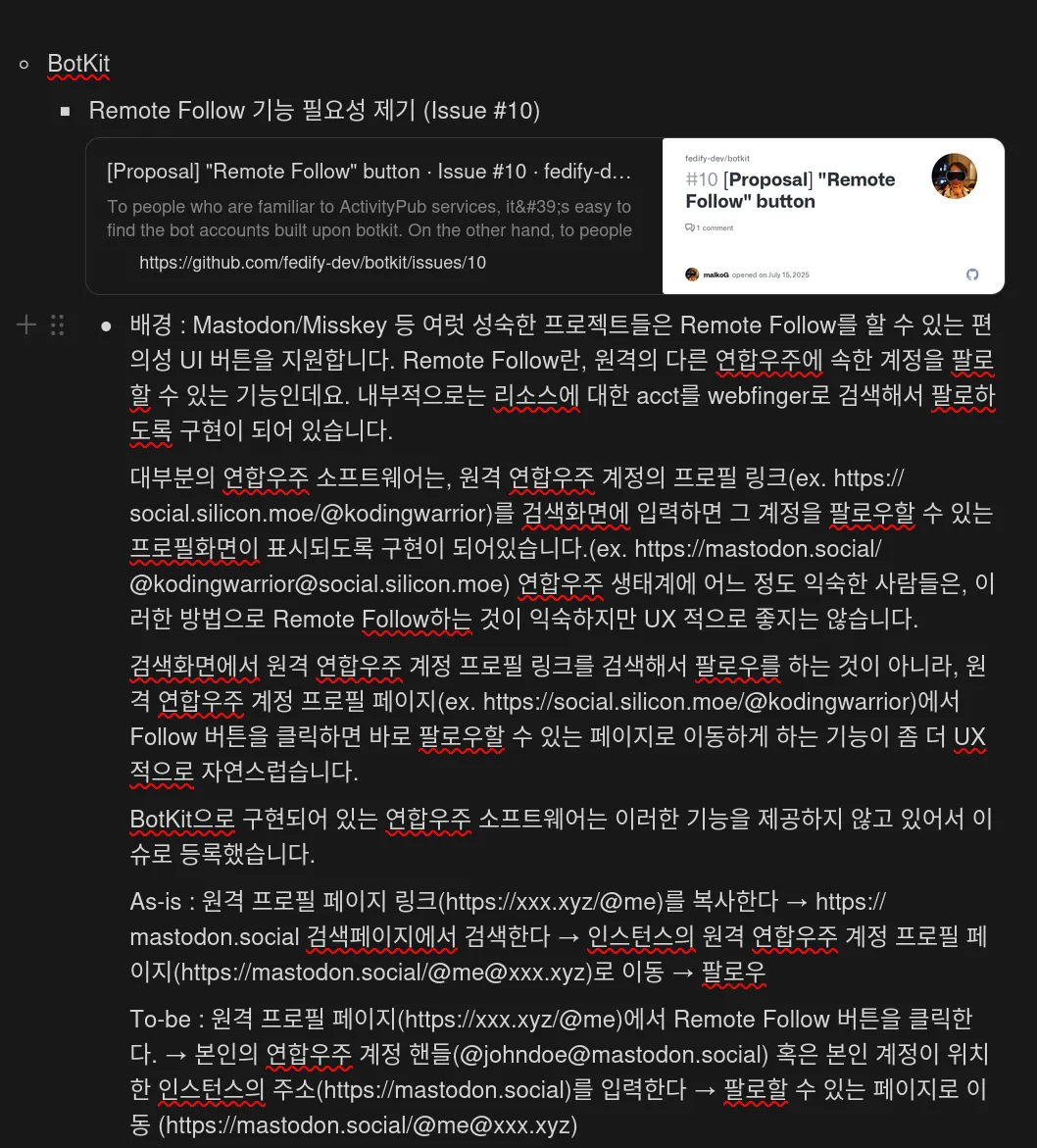This screenshot has width=1037, height=1148.
Task: Click the plus icon to add a block
Action: 26,324
